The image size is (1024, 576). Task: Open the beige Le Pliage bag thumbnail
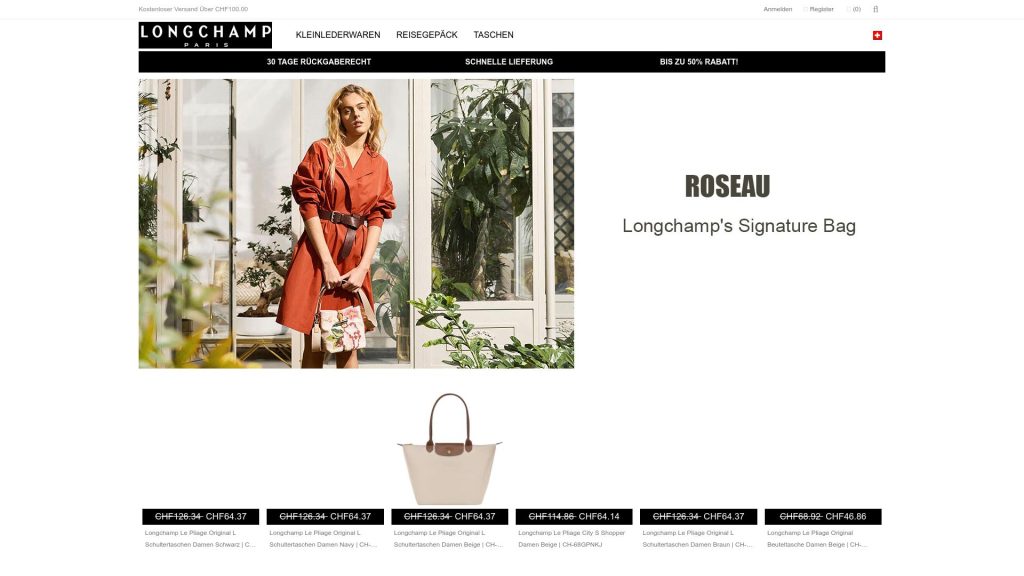(x=449, y=449)
